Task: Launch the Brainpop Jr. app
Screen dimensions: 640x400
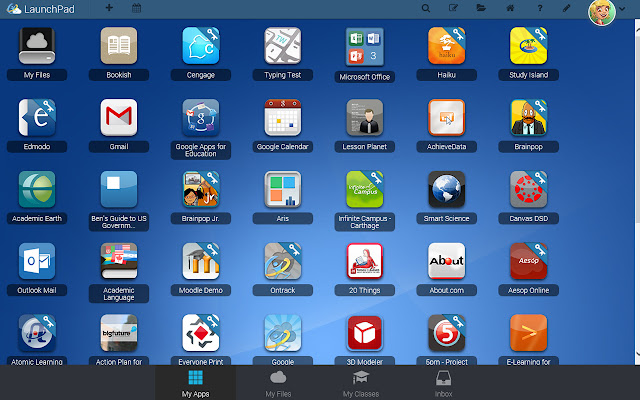Action: point(201,189)
